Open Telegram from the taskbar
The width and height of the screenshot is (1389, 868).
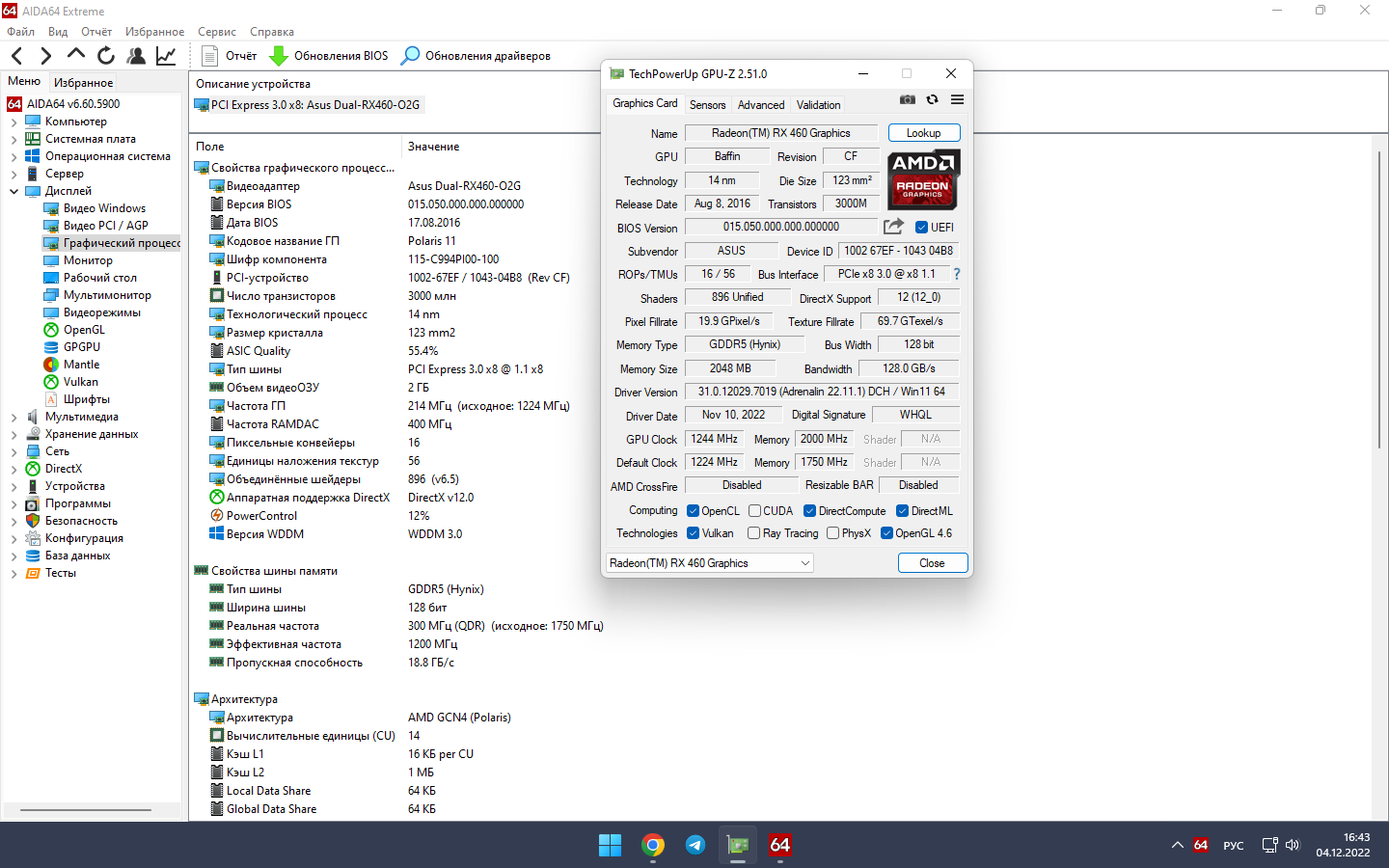tap(695, 845)
